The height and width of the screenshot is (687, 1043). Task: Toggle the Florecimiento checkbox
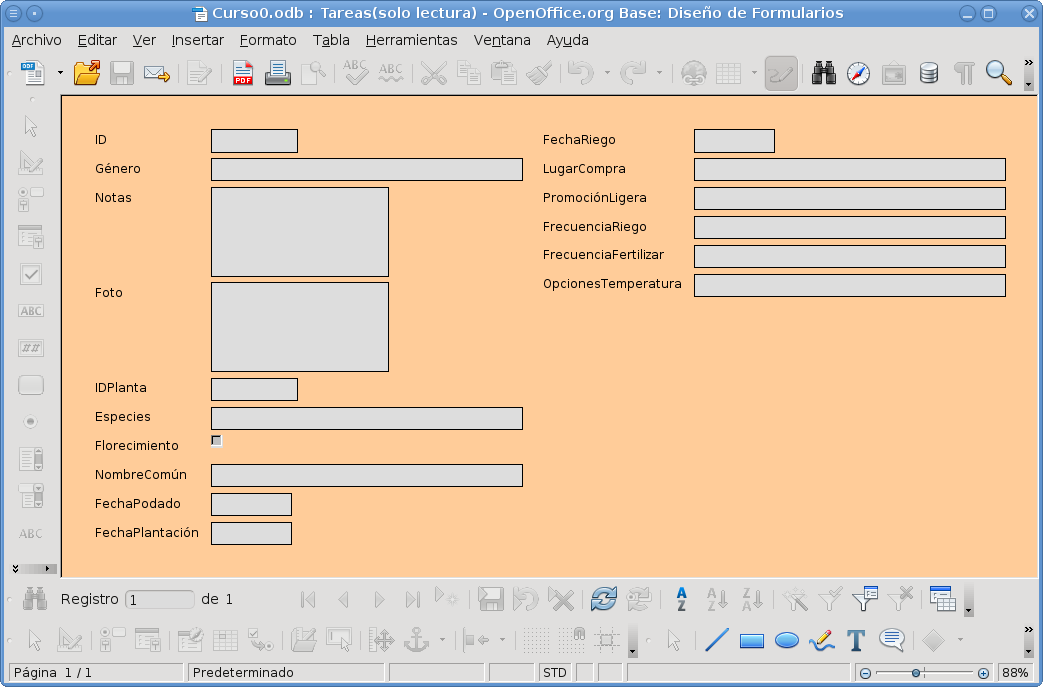tap(215, 440)
